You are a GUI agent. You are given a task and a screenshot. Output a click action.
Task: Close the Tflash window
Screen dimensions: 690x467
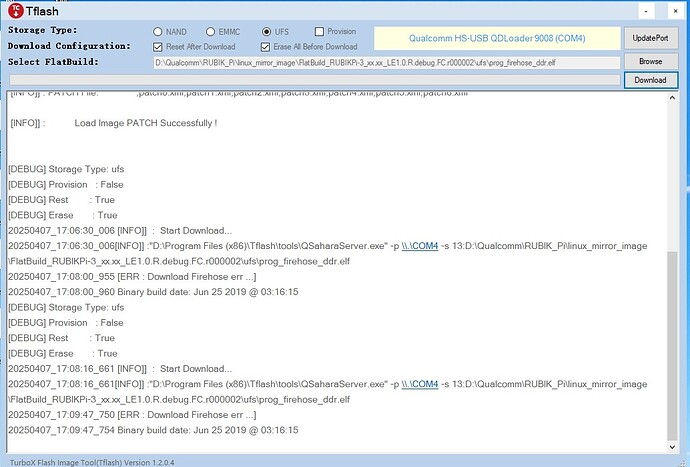point(667,12)
